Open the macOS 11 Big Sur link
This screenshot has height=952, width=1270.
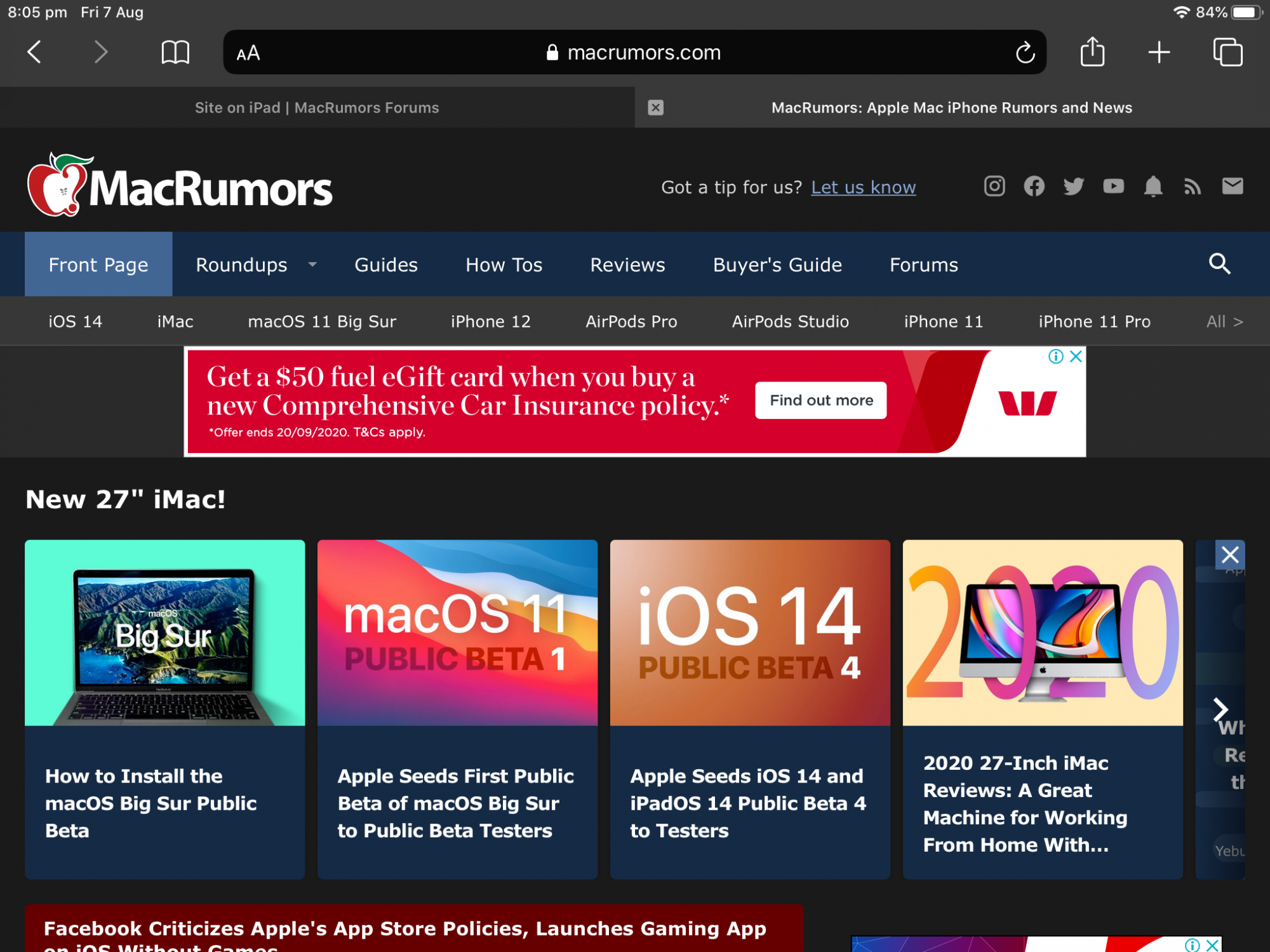point(322,321)
